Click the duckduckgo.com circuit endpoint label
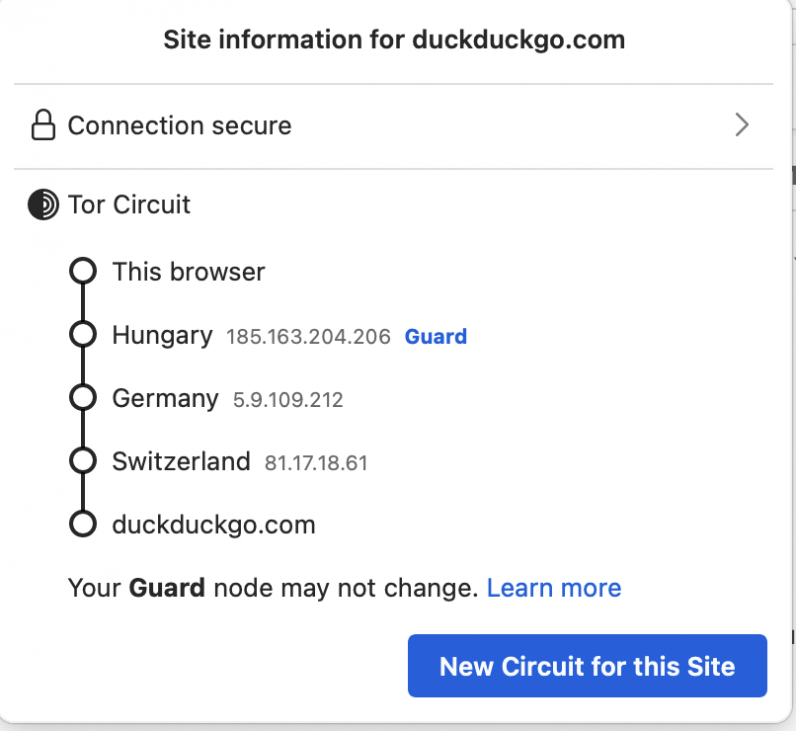 coord(214,525)
